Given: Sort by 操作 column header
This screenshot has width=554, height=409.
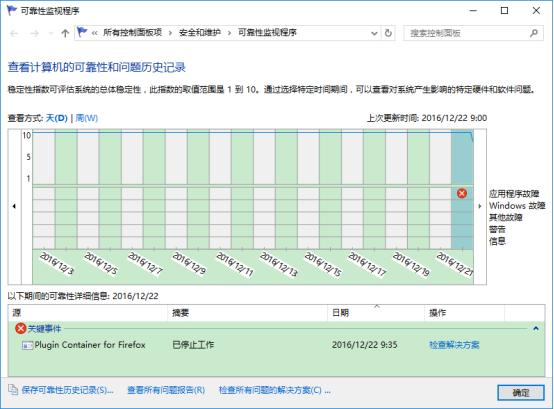Looking at the screenshot, I should click(x=465, y=313).
